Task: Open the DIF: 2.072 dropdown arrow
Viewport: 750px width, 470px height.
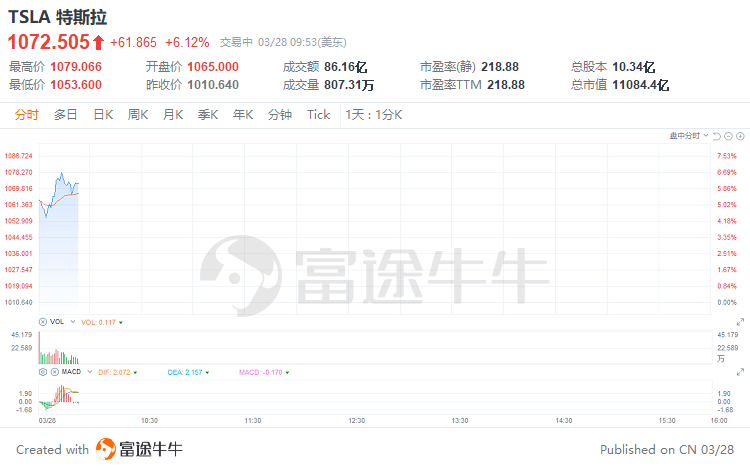Action: pyautogui.click(x=135, y=372)
